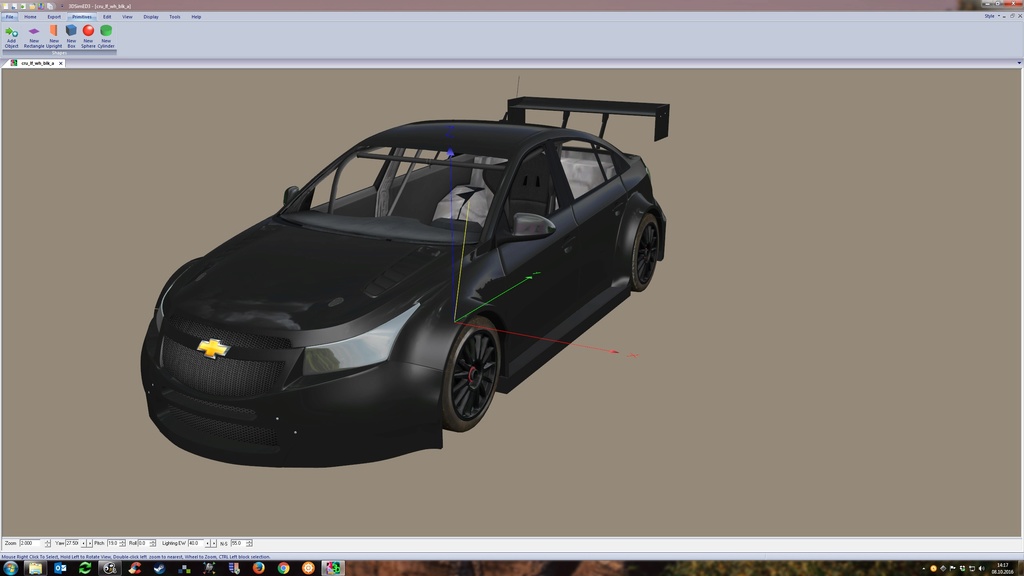Viewport: 1024px width, 576px height.
Task: Click the system clock showing 14:17
Action: click(1002, 568)
